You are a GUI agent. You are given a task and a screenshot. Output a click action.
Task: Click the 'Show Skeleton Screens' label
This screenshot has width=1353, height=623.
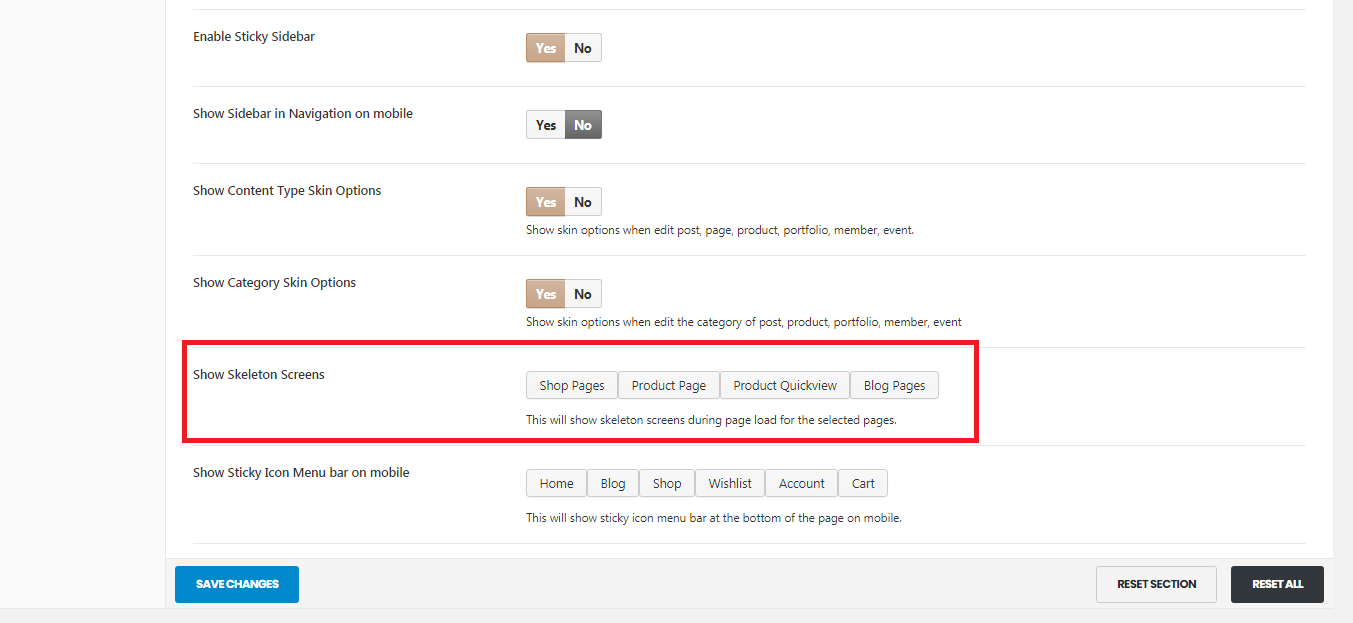click(259, 375)
